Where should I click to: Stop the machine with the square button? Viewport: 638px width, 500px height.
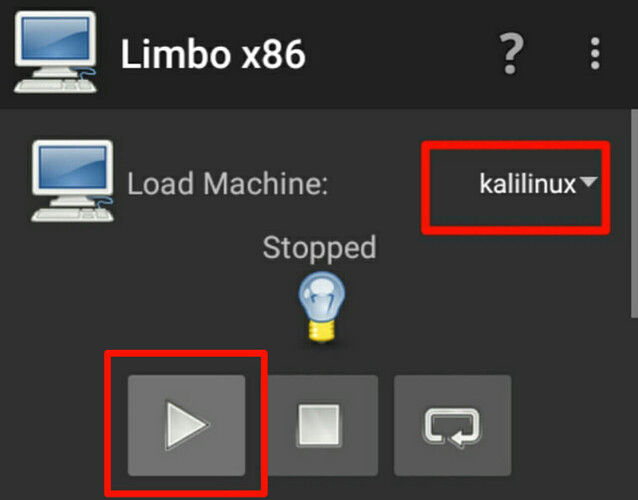(x=319, y=425)
